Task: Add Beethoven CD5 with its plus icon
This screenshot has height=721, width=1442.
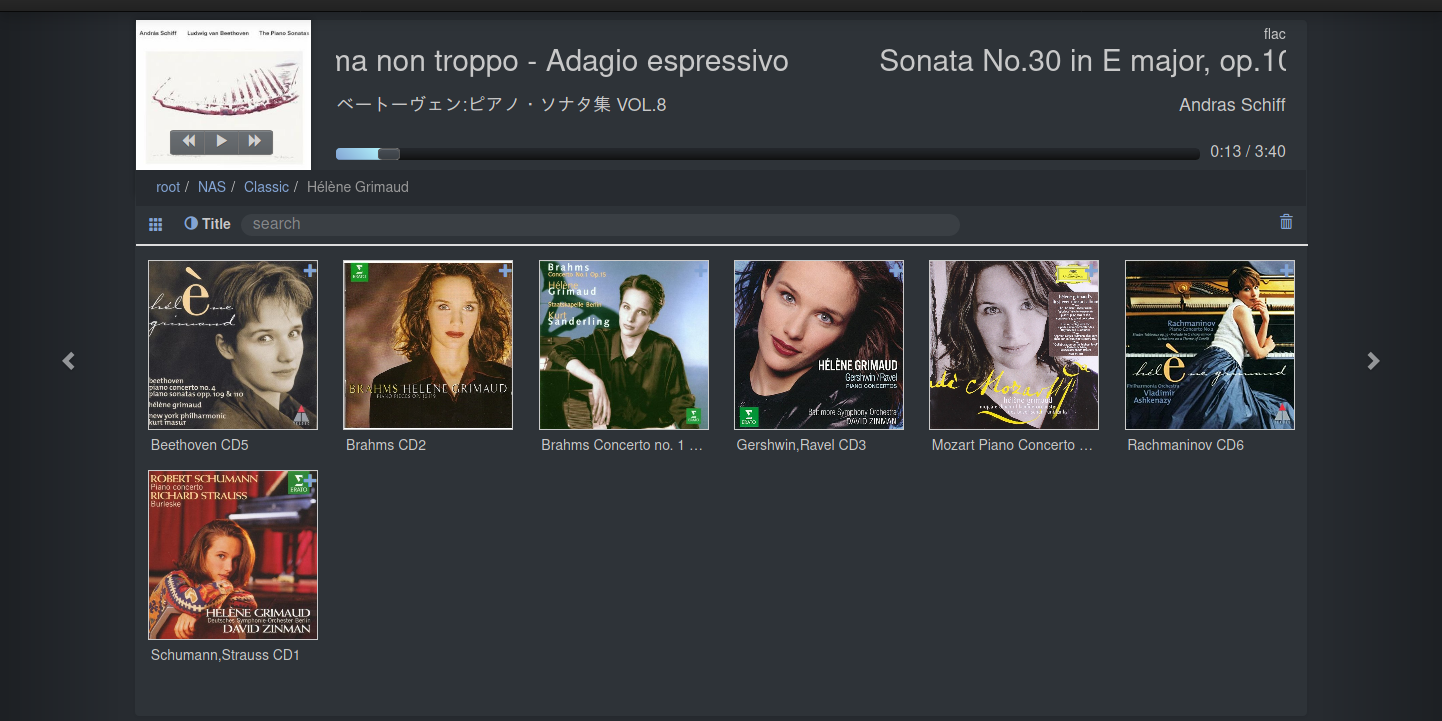Action: 310,270
